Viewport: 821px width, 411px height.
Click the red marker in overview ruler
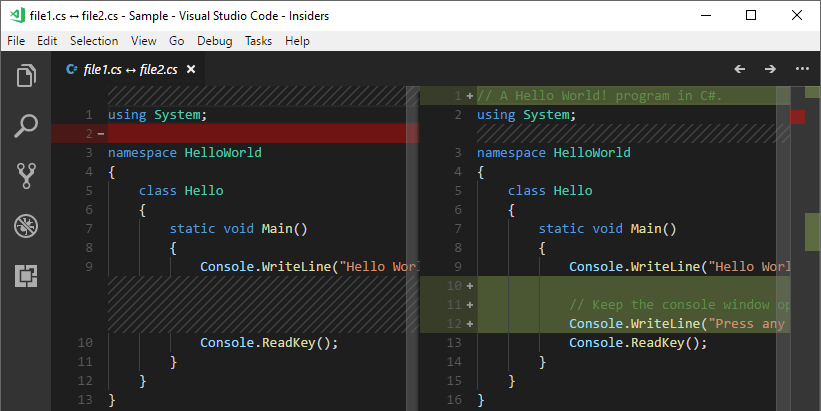tap(797, 117)
